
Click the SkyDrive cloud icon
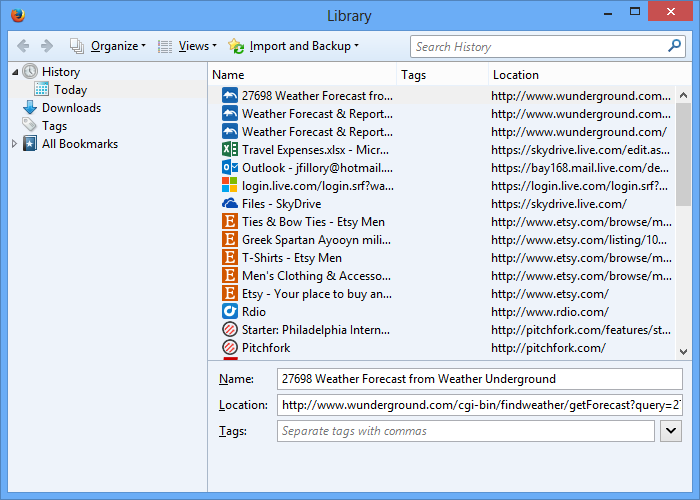pyautogui.click(x=229, y=203)
